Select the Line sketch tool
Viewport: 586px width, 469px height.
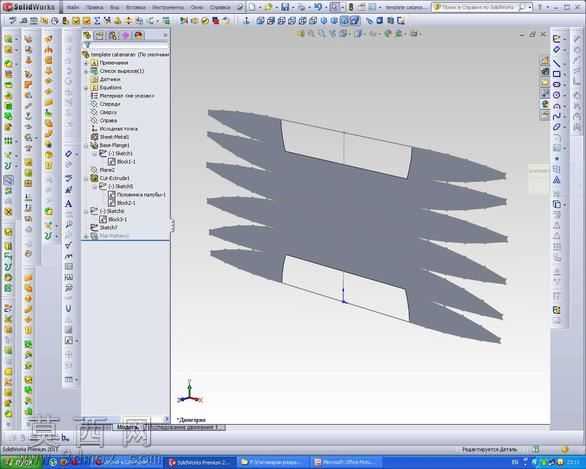(x=556, y=63)
